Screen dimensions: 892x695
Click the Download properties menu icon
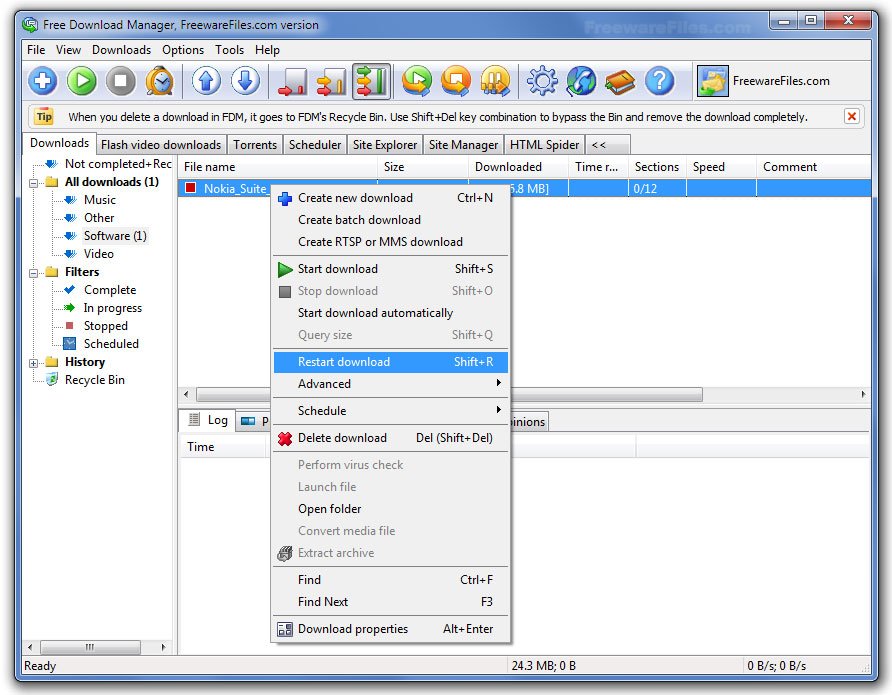click(284, 629)
